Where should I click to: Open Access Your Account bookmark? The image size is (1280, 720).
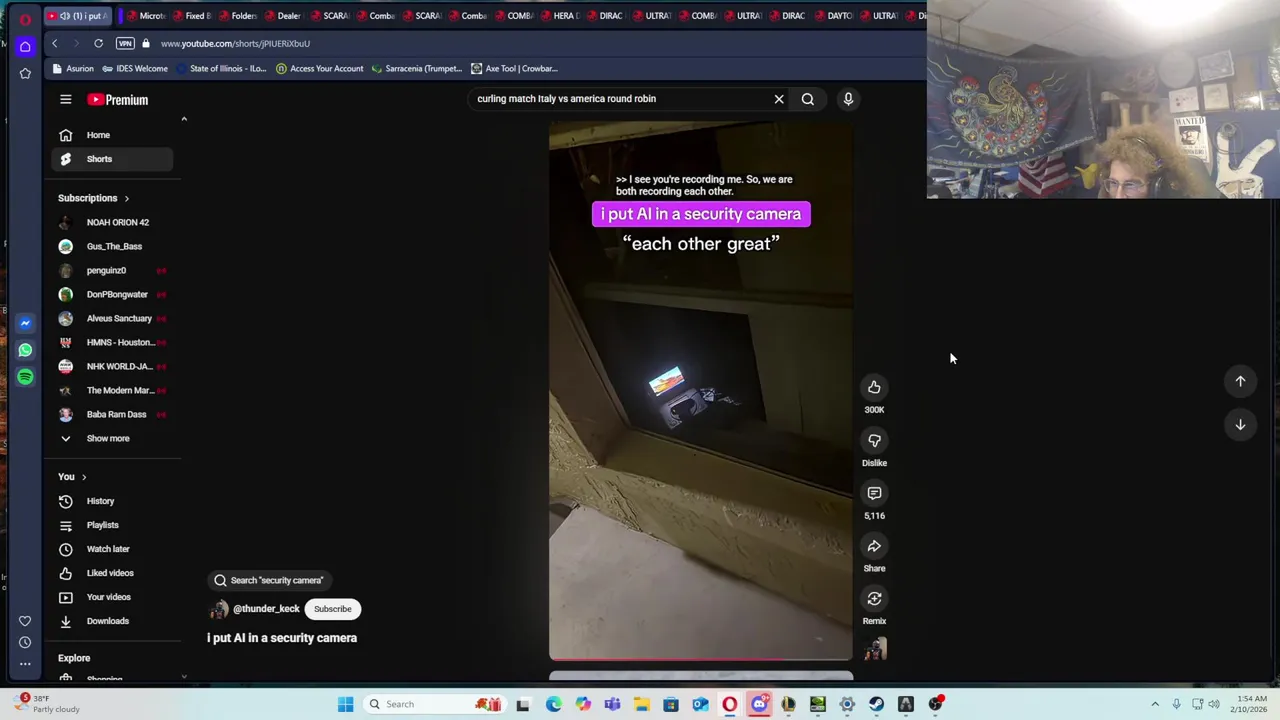[x=319, y=68]
